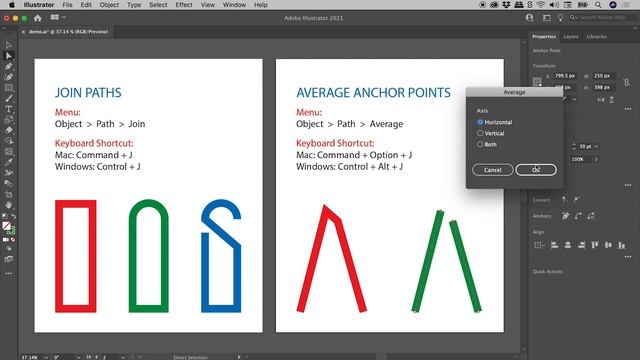Image resolution: width=640 pixels, height=360 pixels.
Task: Select the Curvature tool
Action: point(9,77)
